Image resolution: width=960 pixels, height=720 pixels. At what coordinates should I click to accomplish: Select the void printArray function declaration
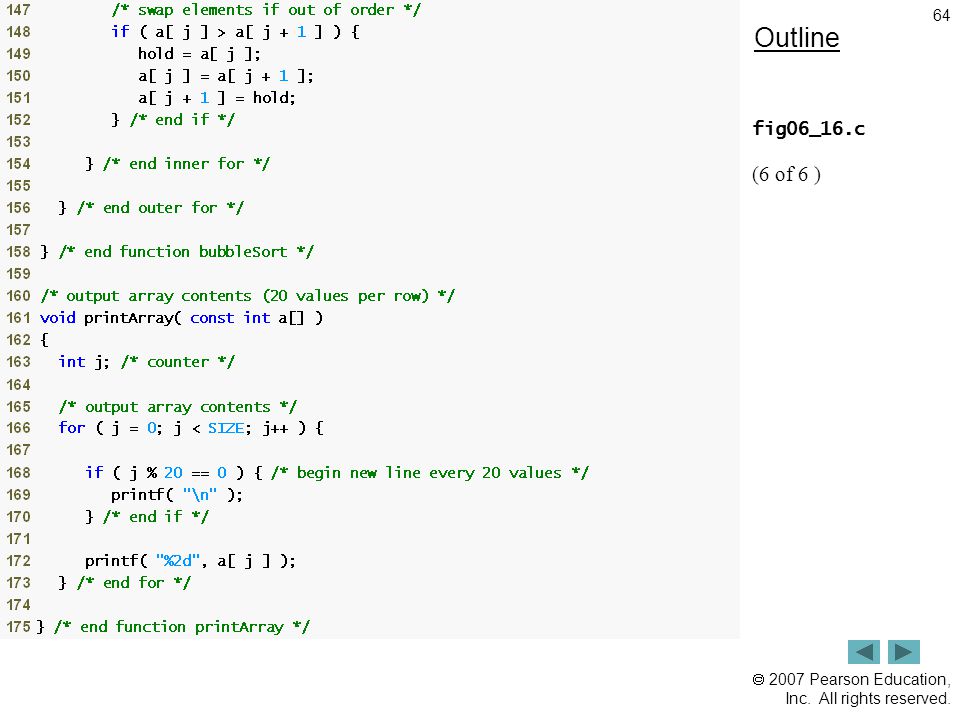[181, 318]
